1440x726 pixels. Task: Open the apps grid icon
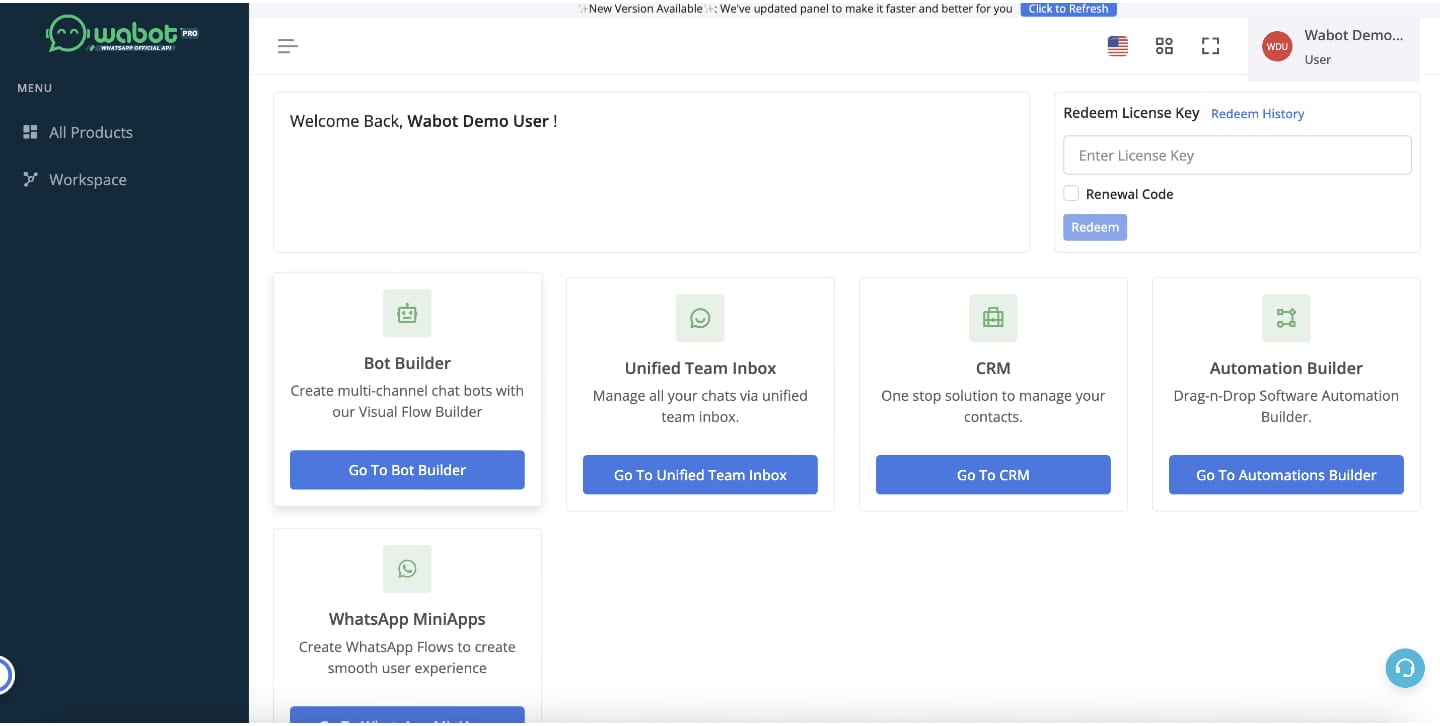coord(1164,46)
